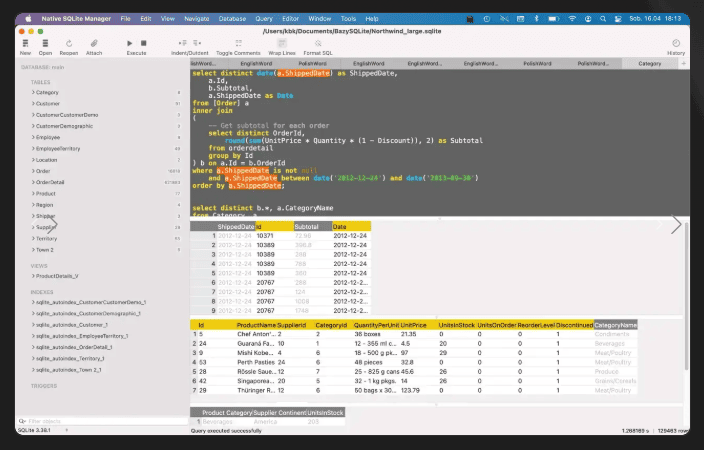This screenshot has width=704, height=450.
Task: Expand the Product table node
Action: point(33,193)
